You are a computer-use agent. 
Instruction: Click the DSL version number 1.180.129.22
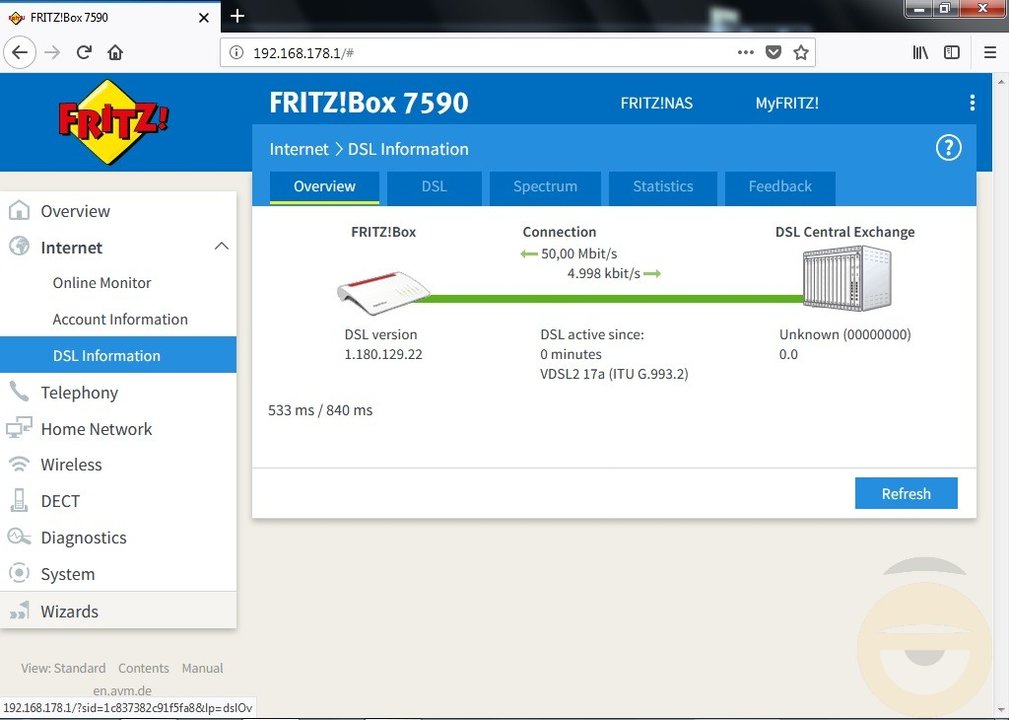click(384, 355)
